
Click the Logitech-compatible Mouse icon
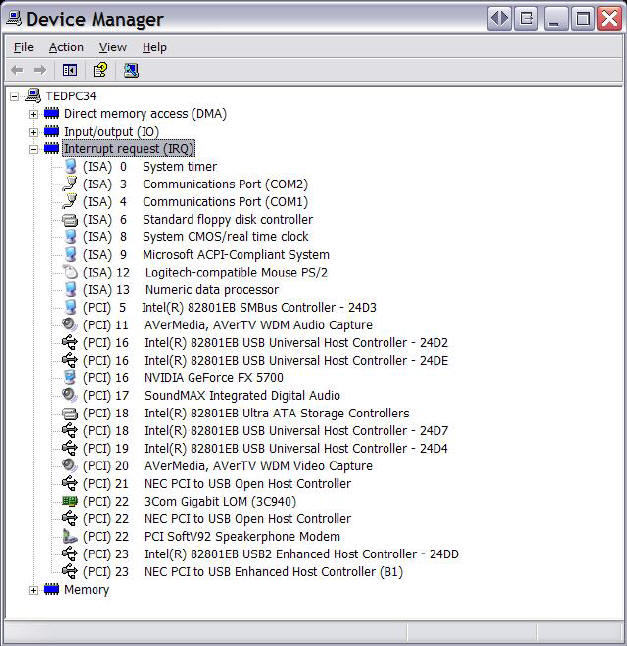tap(70, 272)
